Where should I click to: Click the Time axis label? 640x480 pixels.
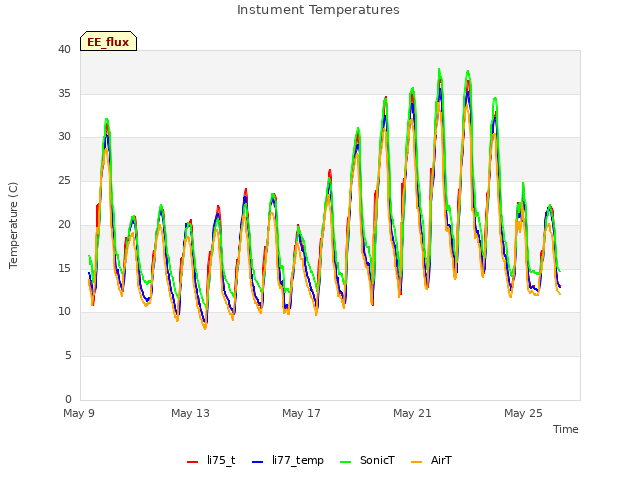(566, 429)
